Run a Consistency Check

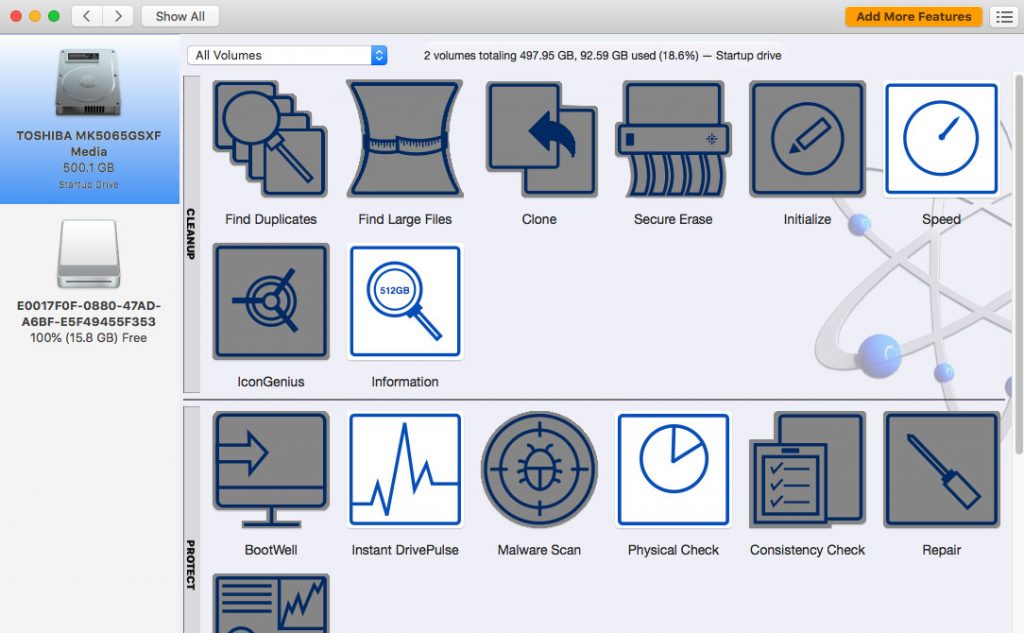click(807, 469)
